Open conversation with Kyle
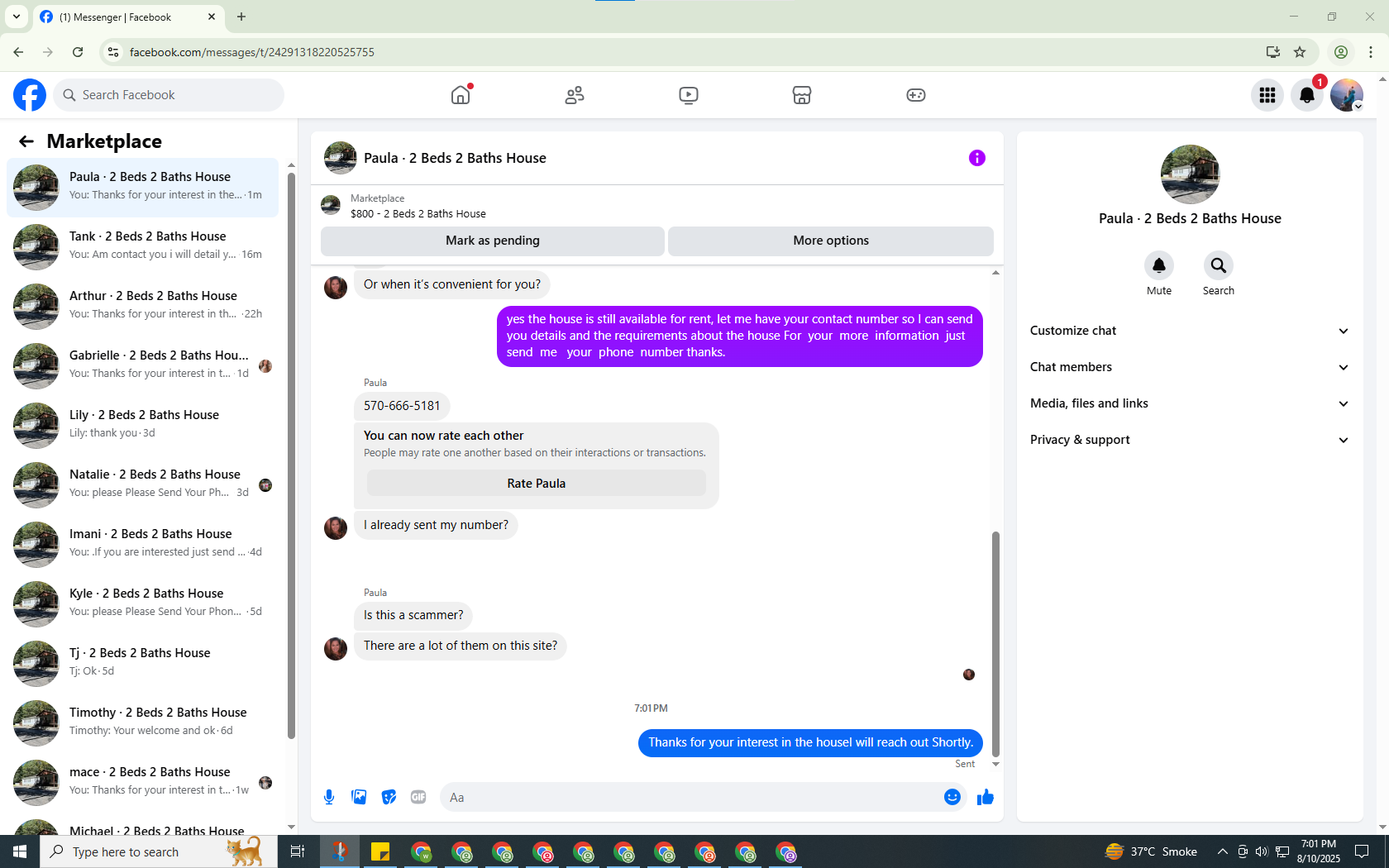The width and height of the screenshot is (1389, 868). point(142,604)
